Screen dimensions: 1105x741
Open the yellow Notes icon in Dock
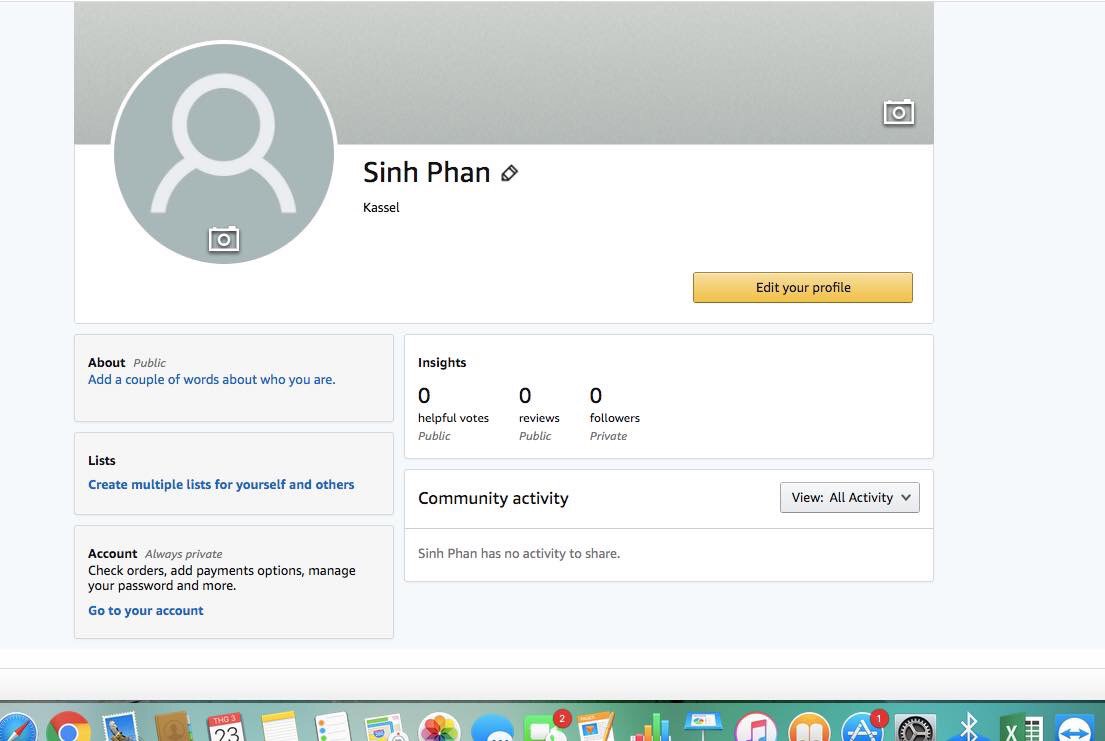coord(280,728)
